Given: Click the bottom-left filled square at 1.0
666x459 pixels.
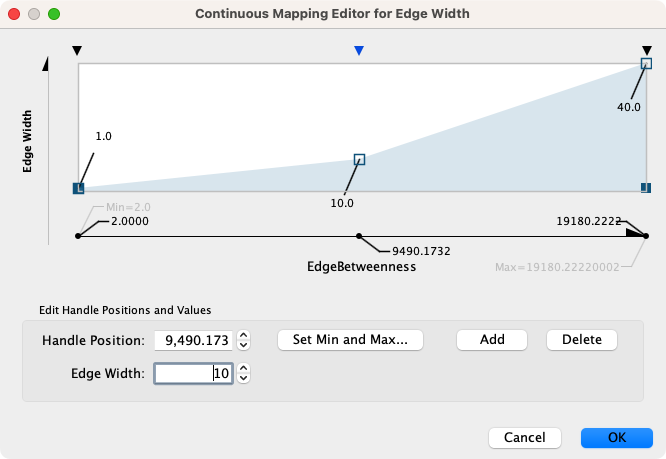Looking at the screenshot, I should coord(79,188).
